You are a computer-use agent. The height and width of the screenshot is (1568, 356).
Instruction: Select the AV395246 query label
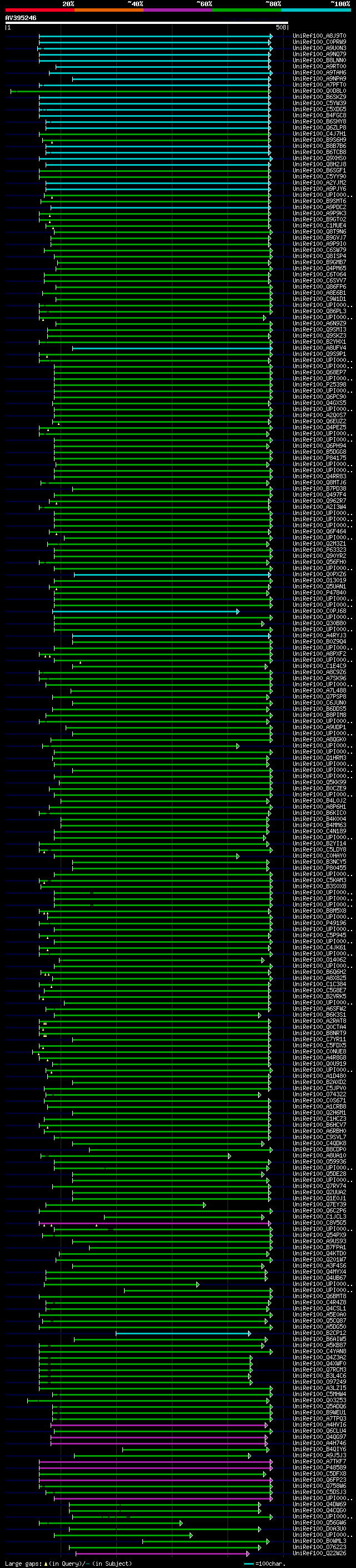(x=21, y=18)
